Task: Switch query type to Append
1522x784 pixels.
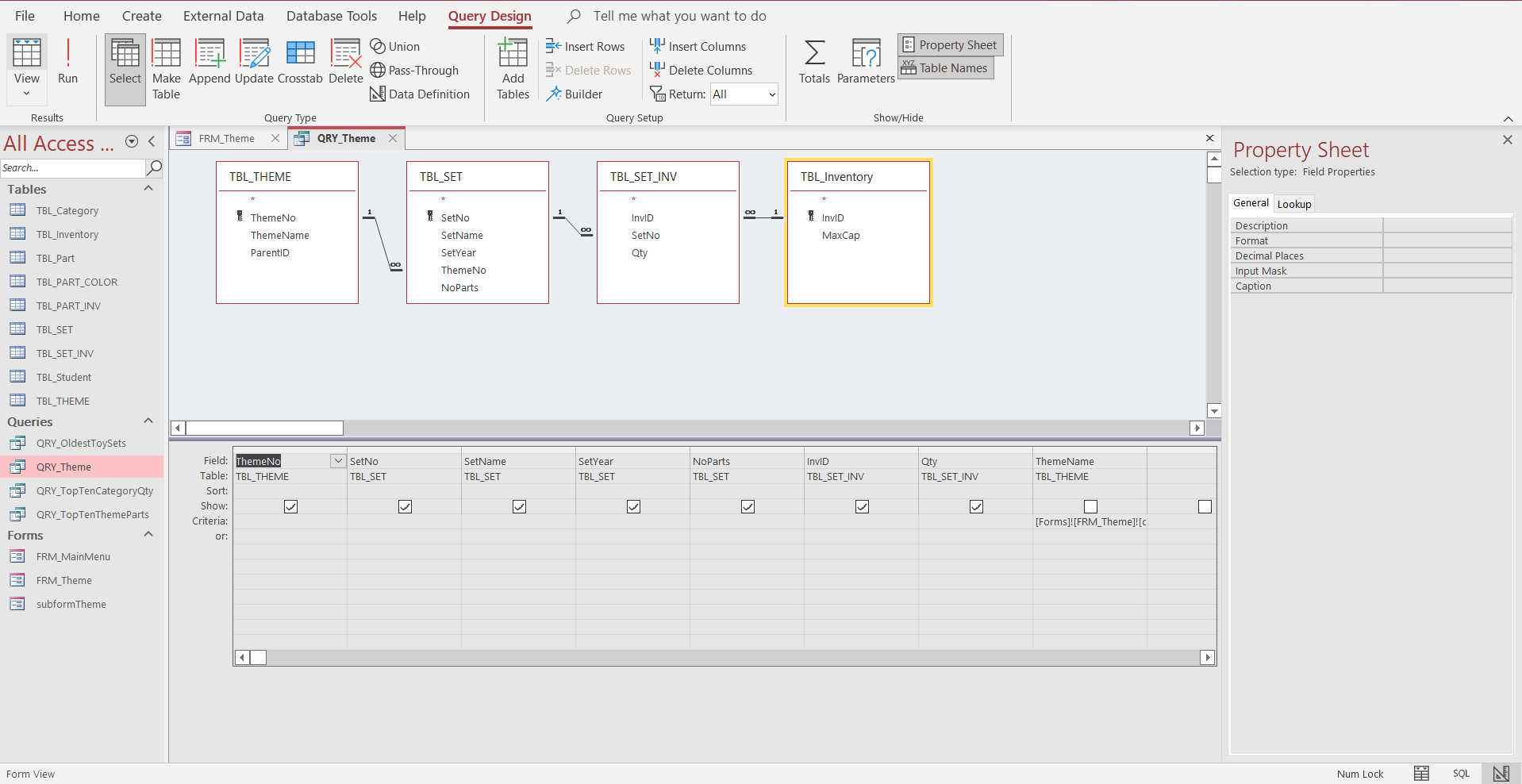Action: click(x=209, y=63)
